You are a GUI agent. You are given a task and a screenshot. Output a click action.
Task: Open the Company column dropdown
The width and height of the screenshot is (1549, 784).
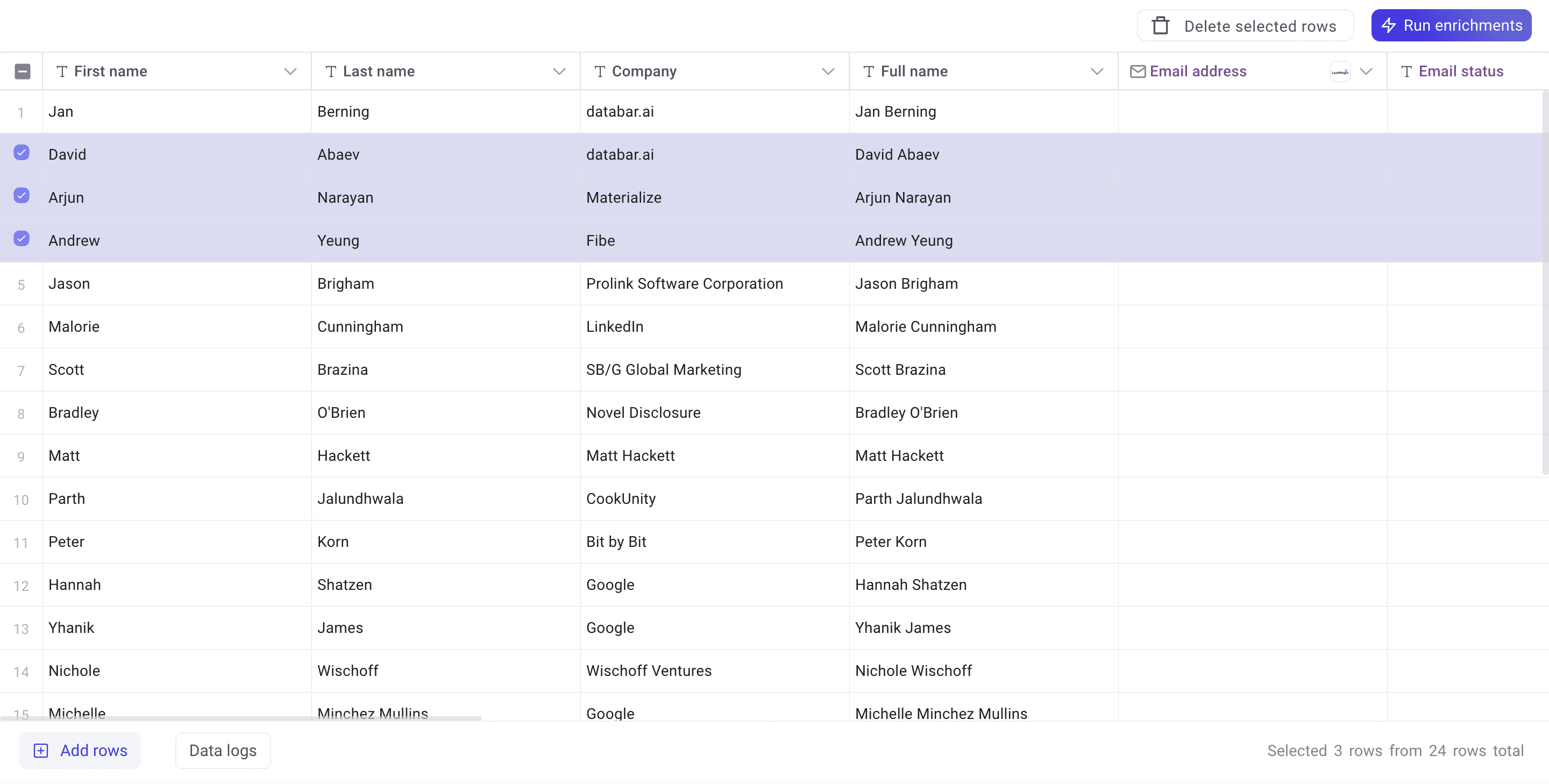[x=829, y=71]
